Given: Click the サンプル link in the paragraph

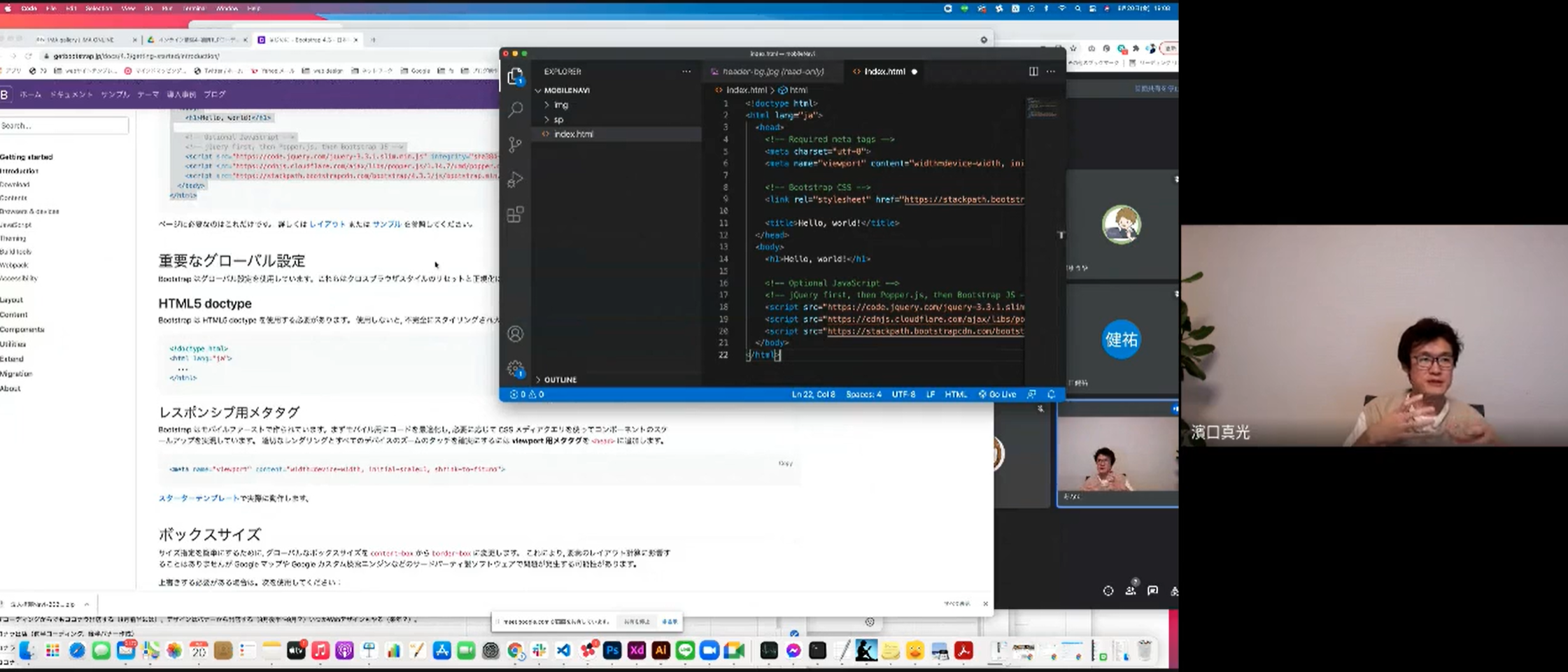Looking at the screenshot, I should click(386, 224).
